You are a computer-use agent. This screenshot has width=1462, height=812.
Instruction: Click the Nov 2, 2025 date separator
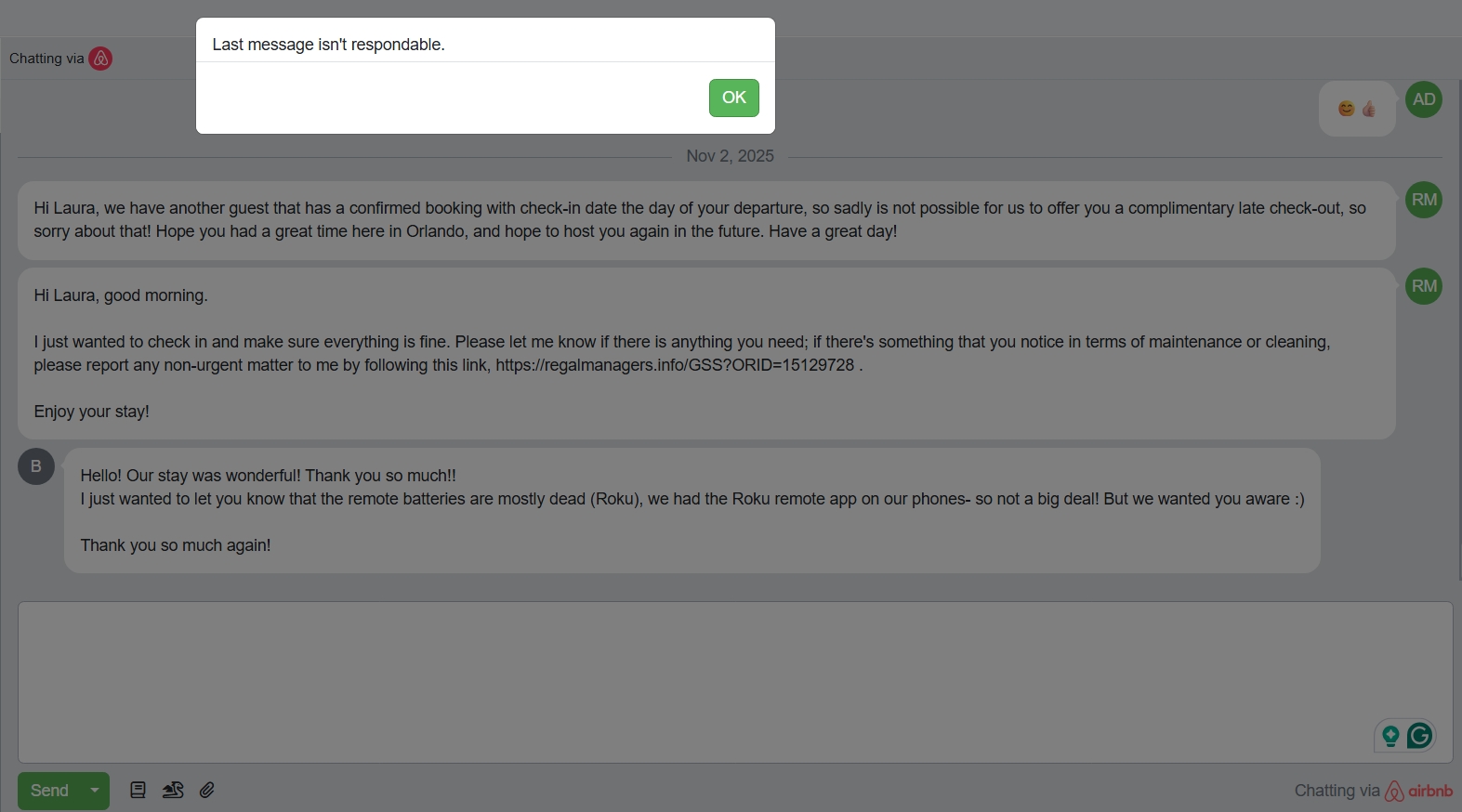coord(730,156)
